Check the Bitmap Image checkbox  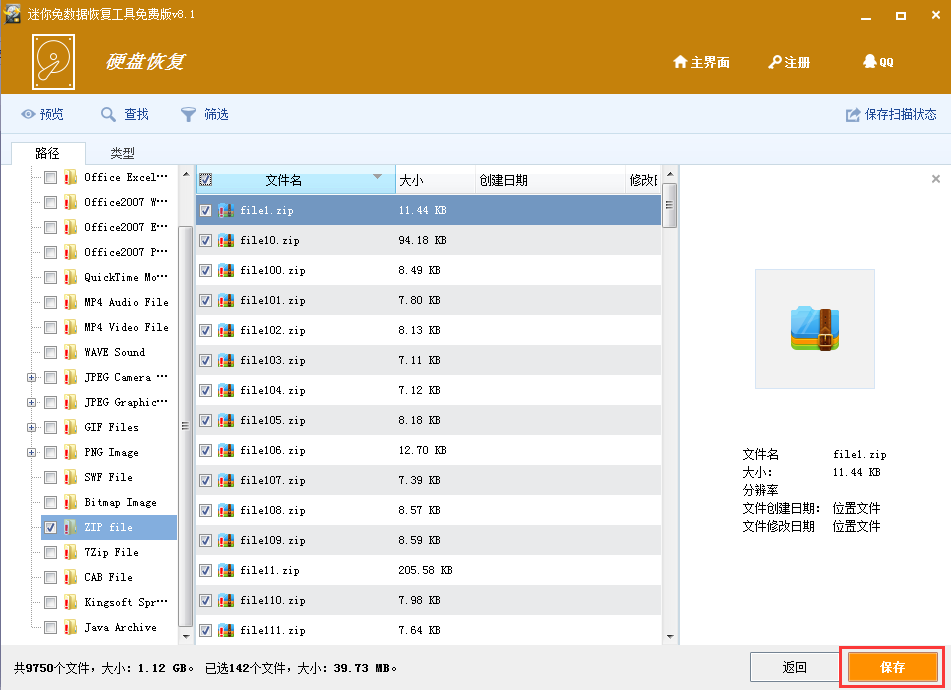(51, 503)
